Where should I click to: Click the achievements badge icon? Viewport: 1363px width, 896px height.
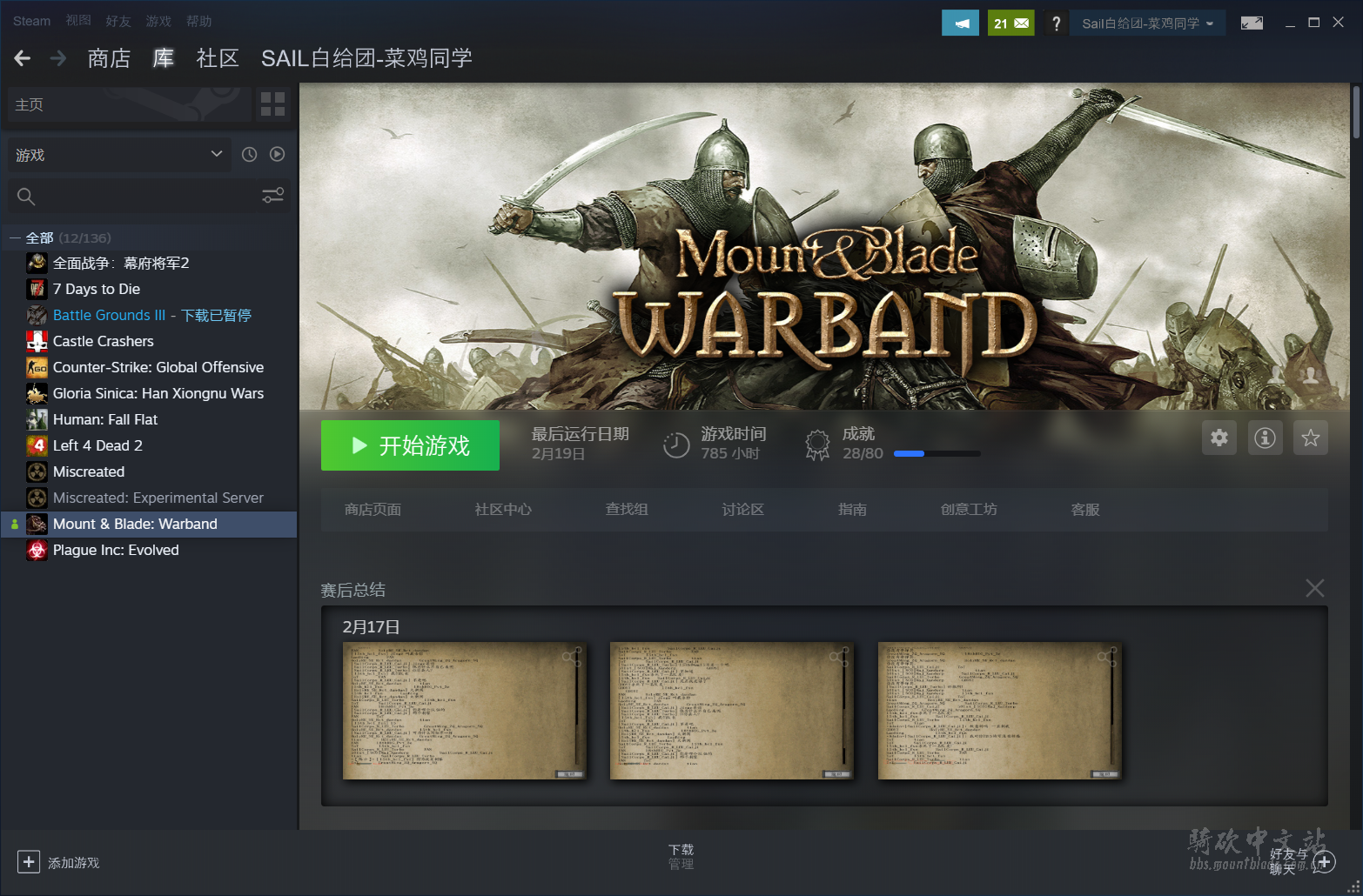[x=817, y=445]
